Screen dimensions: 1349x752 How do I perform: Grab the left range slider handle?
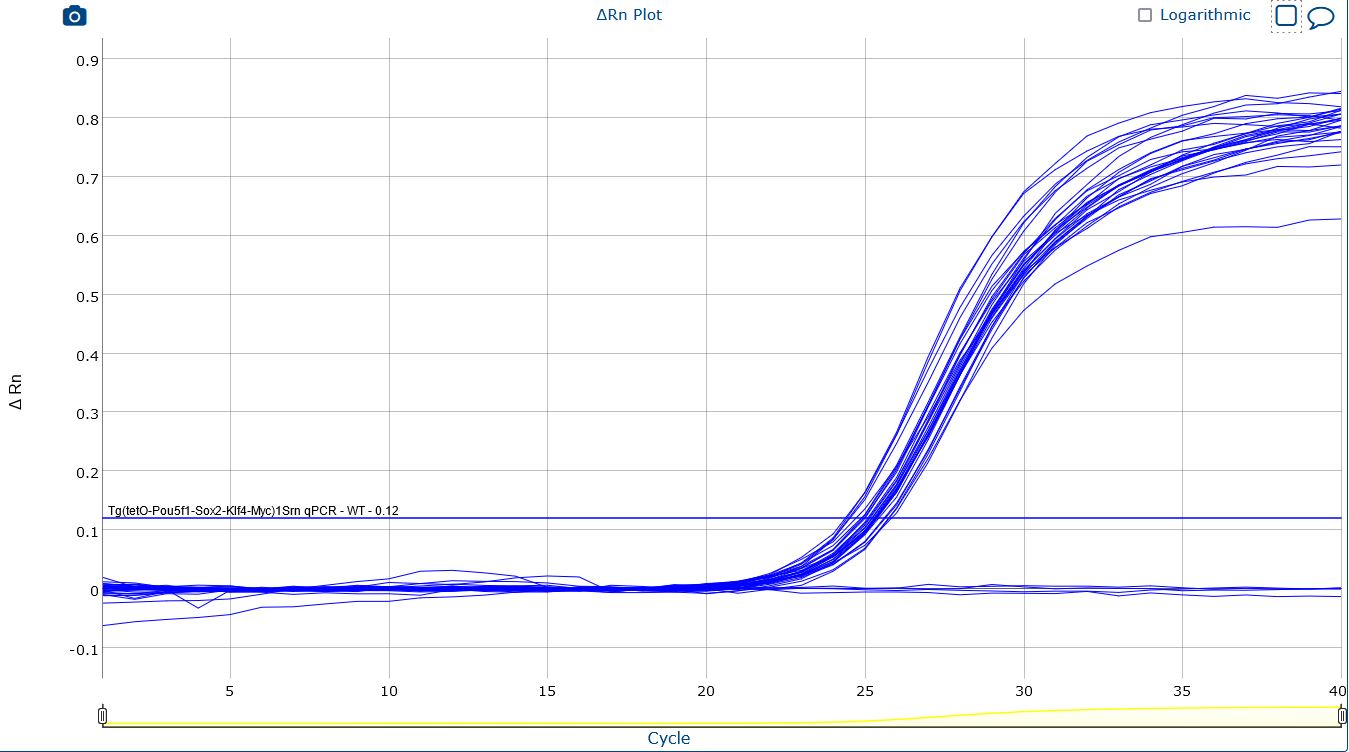click(x=102, y=715)
